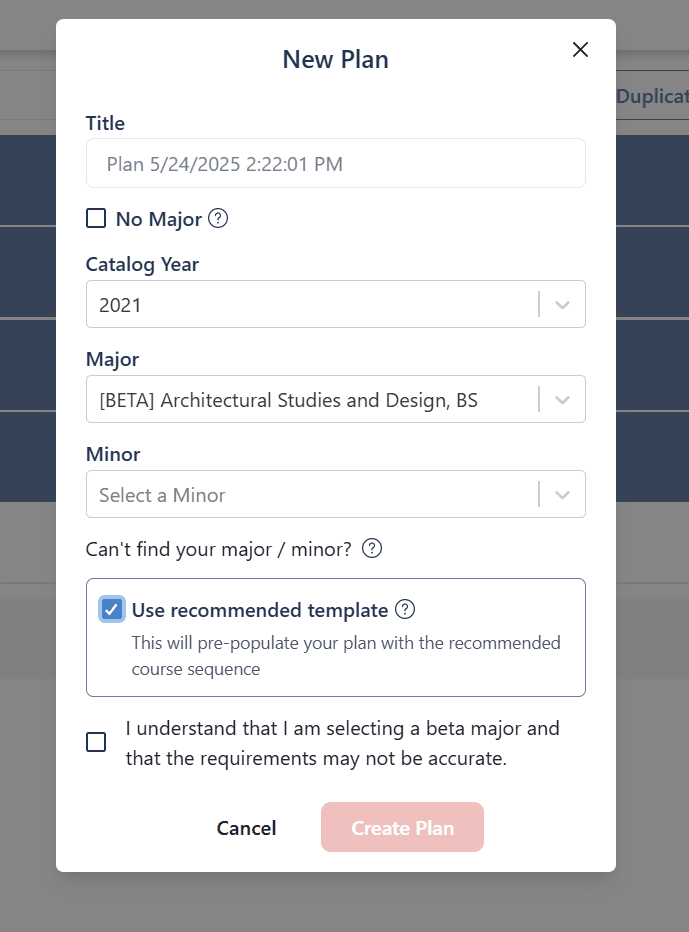Image resolution: width=689 pixels, height=932 pixels.
Task: Click the Cancel button
Action: point(246,827)
